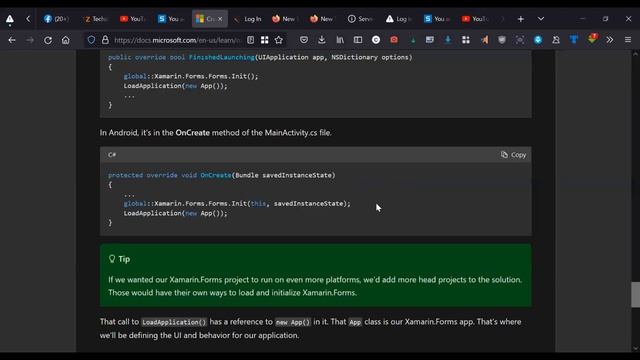Click the 'Tip' heading in green box
This screenshot has height=360, width=640.
[x=124, y=259]
